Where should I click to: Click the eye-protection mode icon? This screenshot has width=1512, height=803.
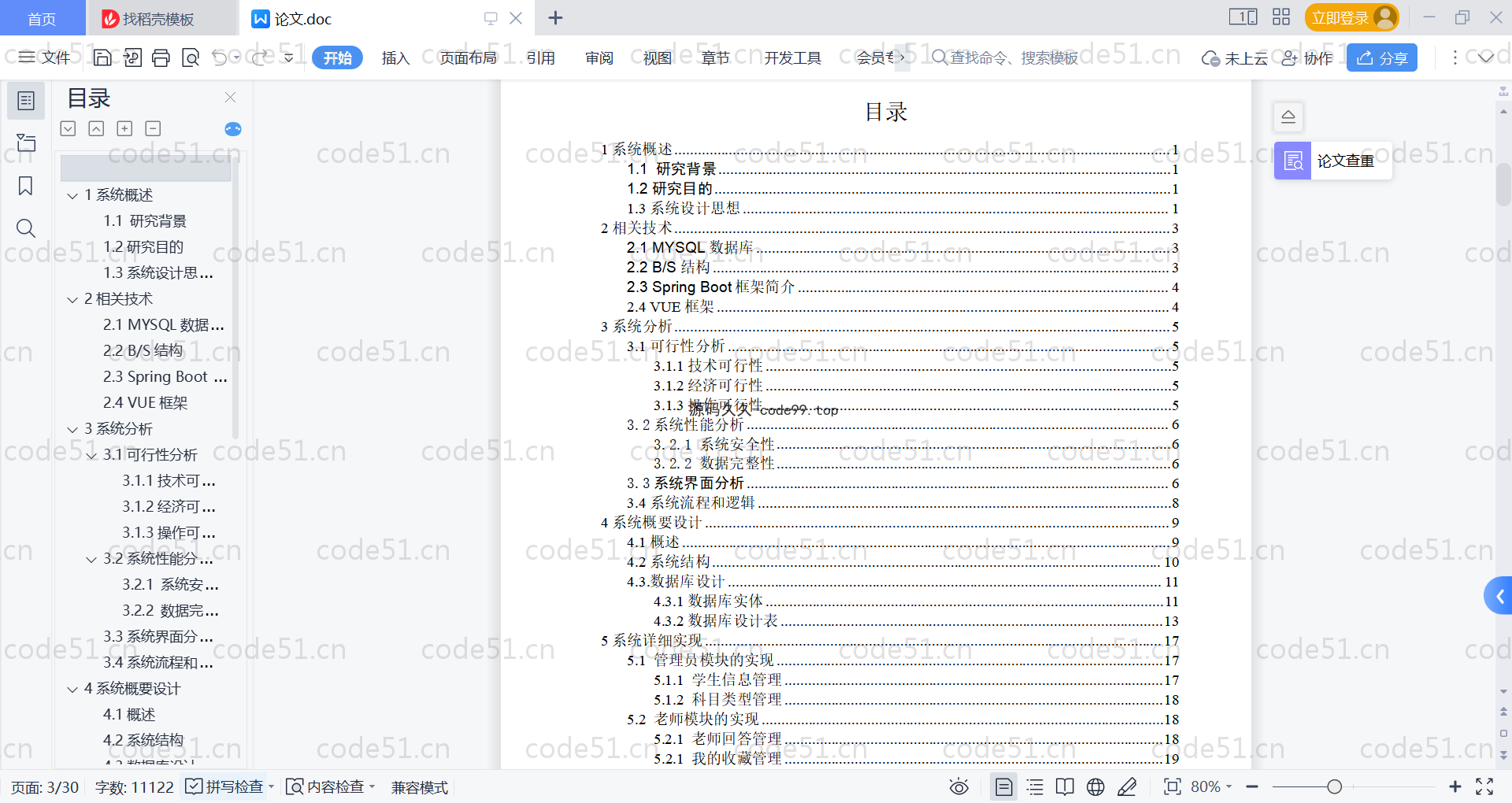pos(959,786)
